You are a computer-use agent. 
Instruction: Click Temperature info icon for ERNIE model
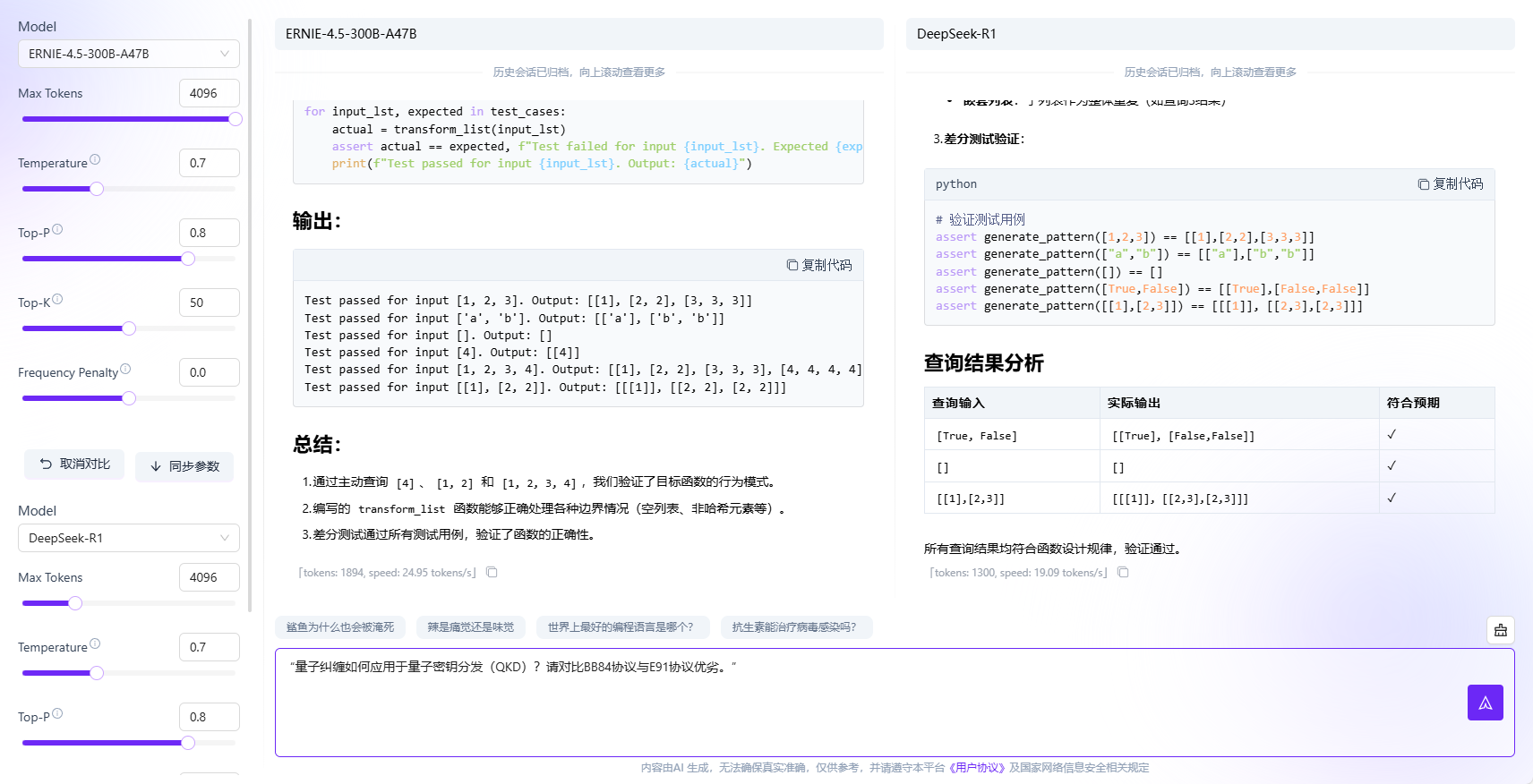(x=95, y=160)
